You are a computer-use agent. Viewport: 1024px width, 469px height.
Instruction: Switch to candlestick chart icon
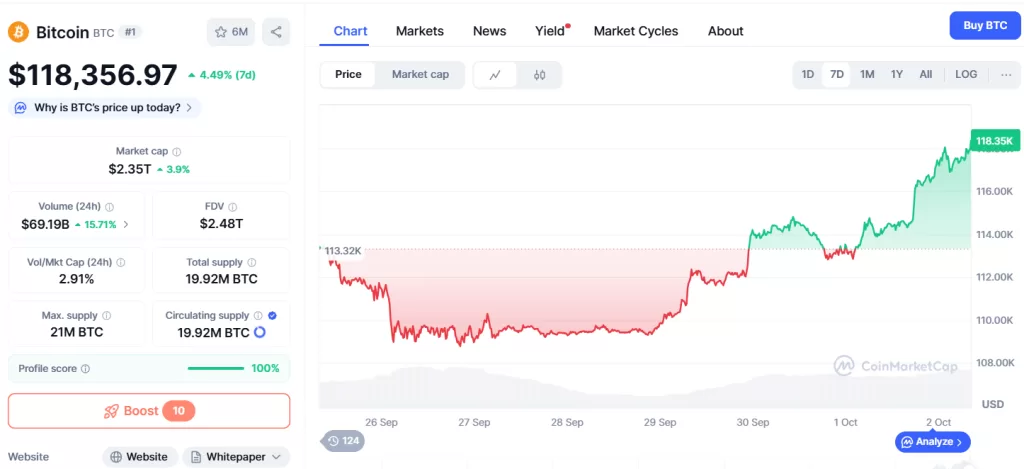point(539,75)
